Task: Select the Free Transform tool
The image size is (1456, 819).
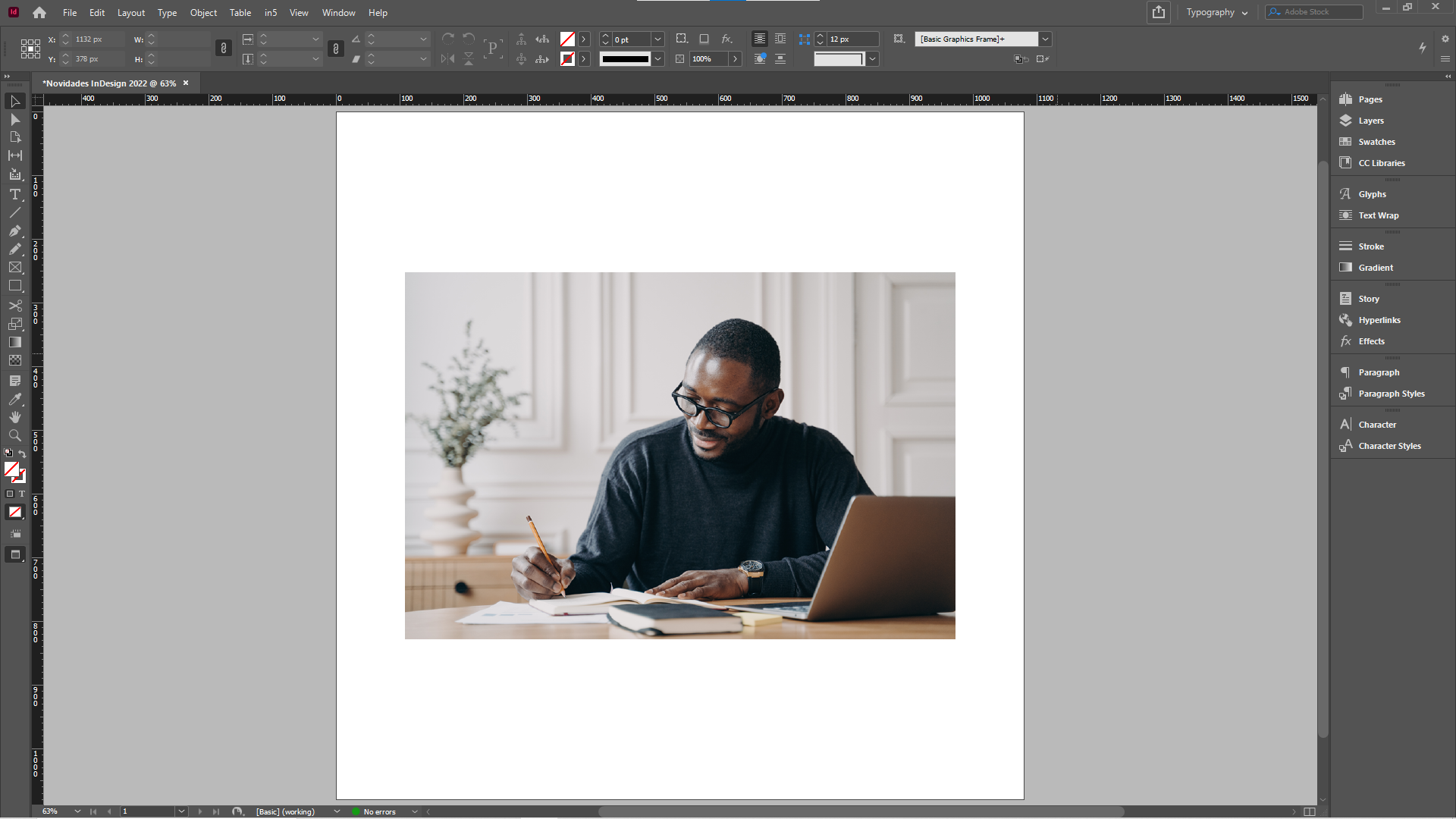Action: pyautogui.click(x=14, y=324)
